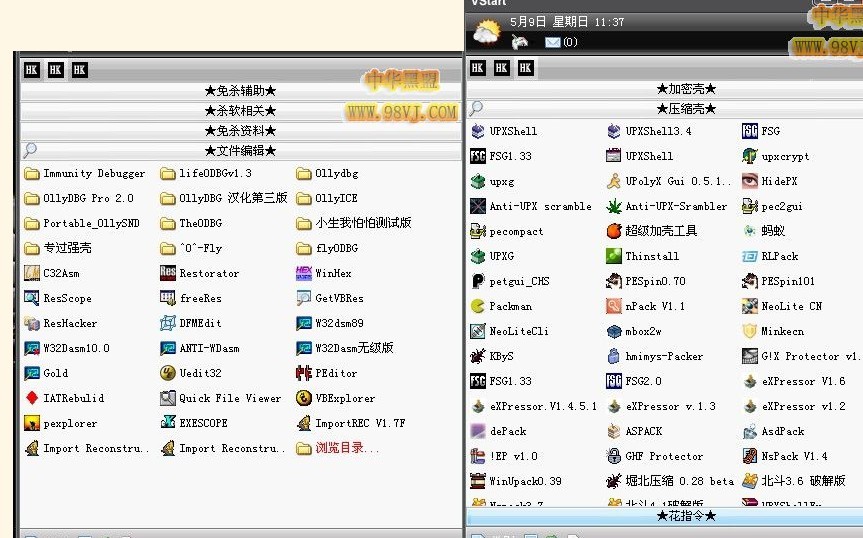The image size is (863, 538).
Task: Open ImportREC V1.7F icon
Action: (304, 423)
